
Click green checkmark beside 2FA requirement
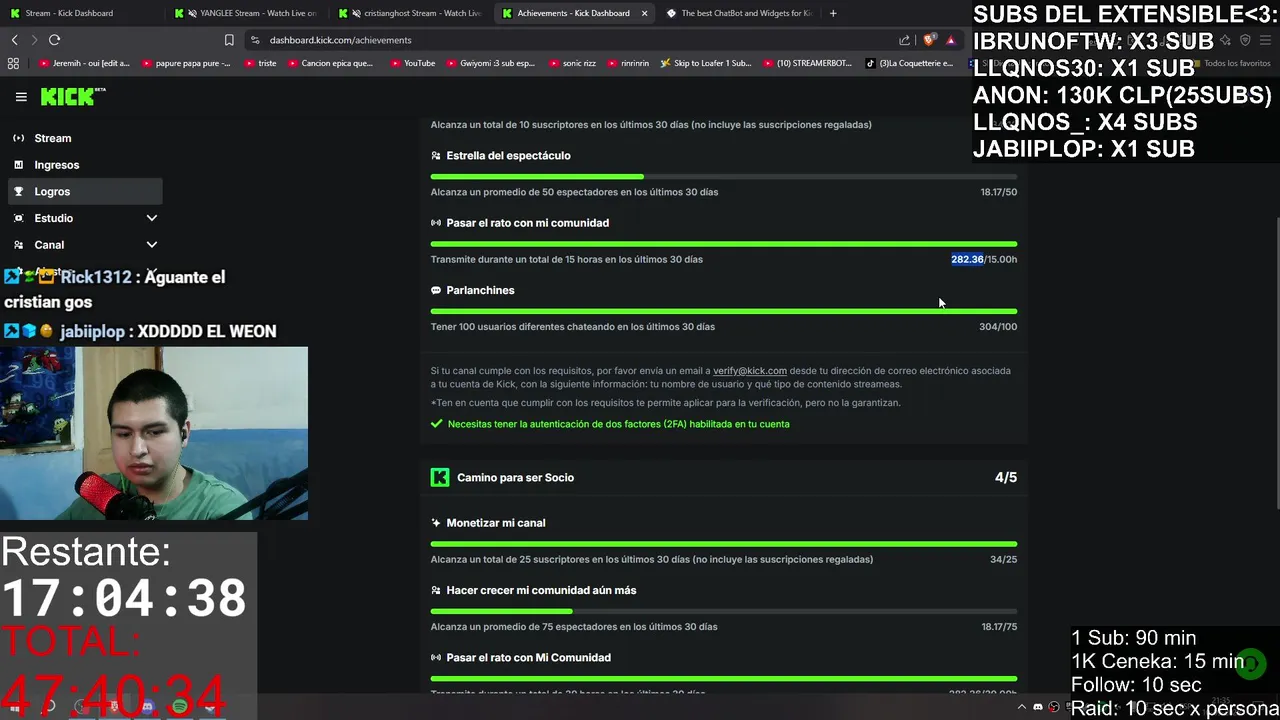[x=437, y=424]
